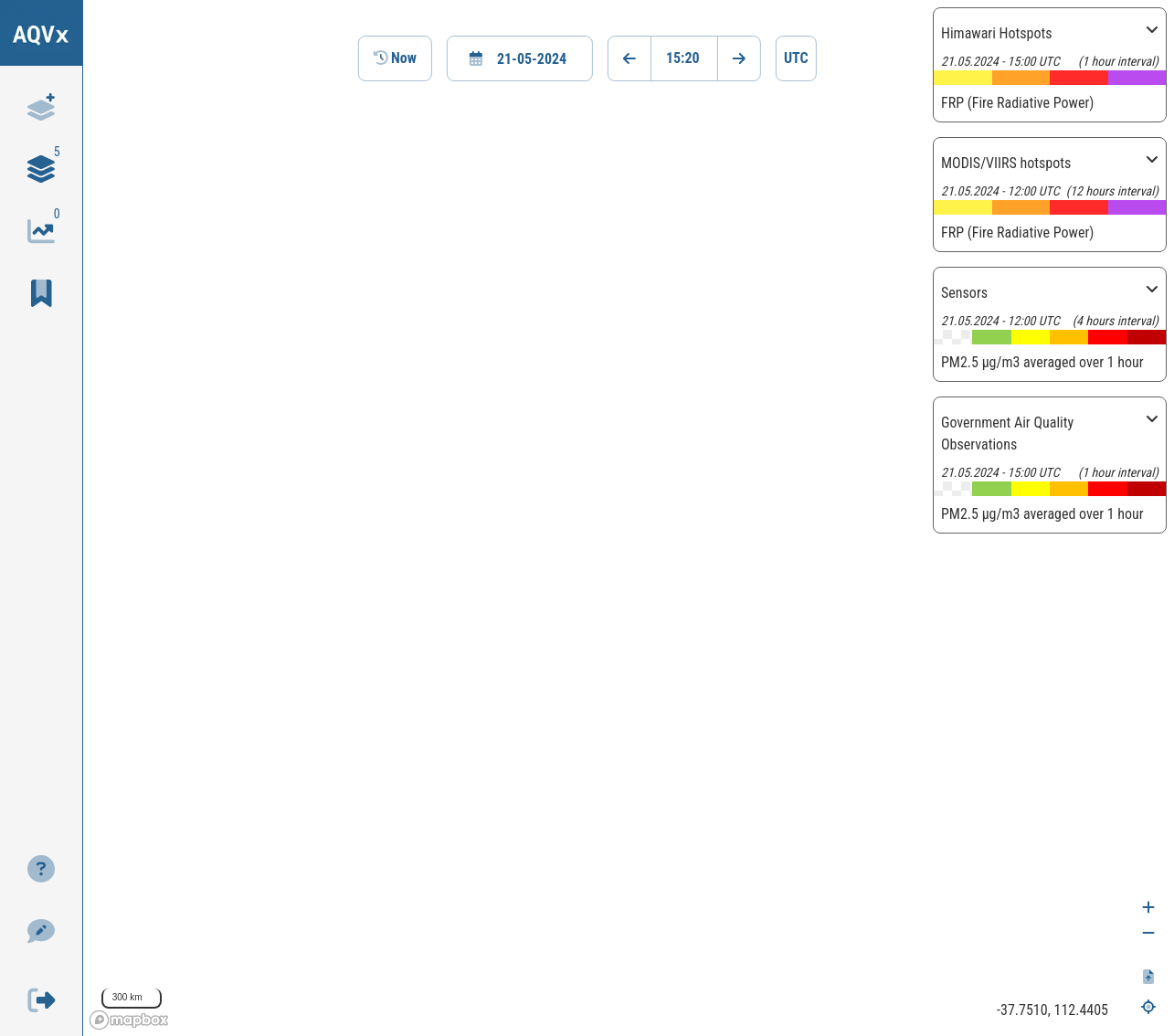Viewport: 1174px width, 1036px height.
Task: Open the chart analysis icon
Action: click(41, 231)
